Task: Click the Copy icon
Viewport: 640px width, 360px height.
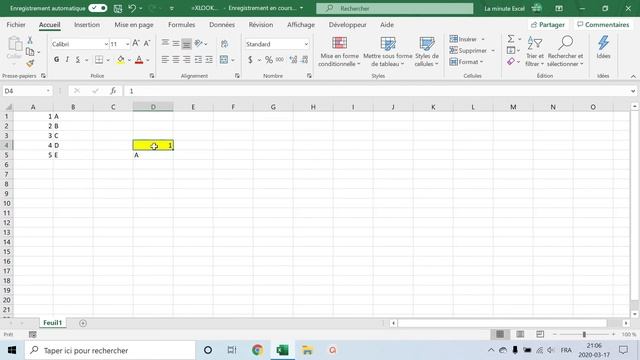Action: pos(30,52)
